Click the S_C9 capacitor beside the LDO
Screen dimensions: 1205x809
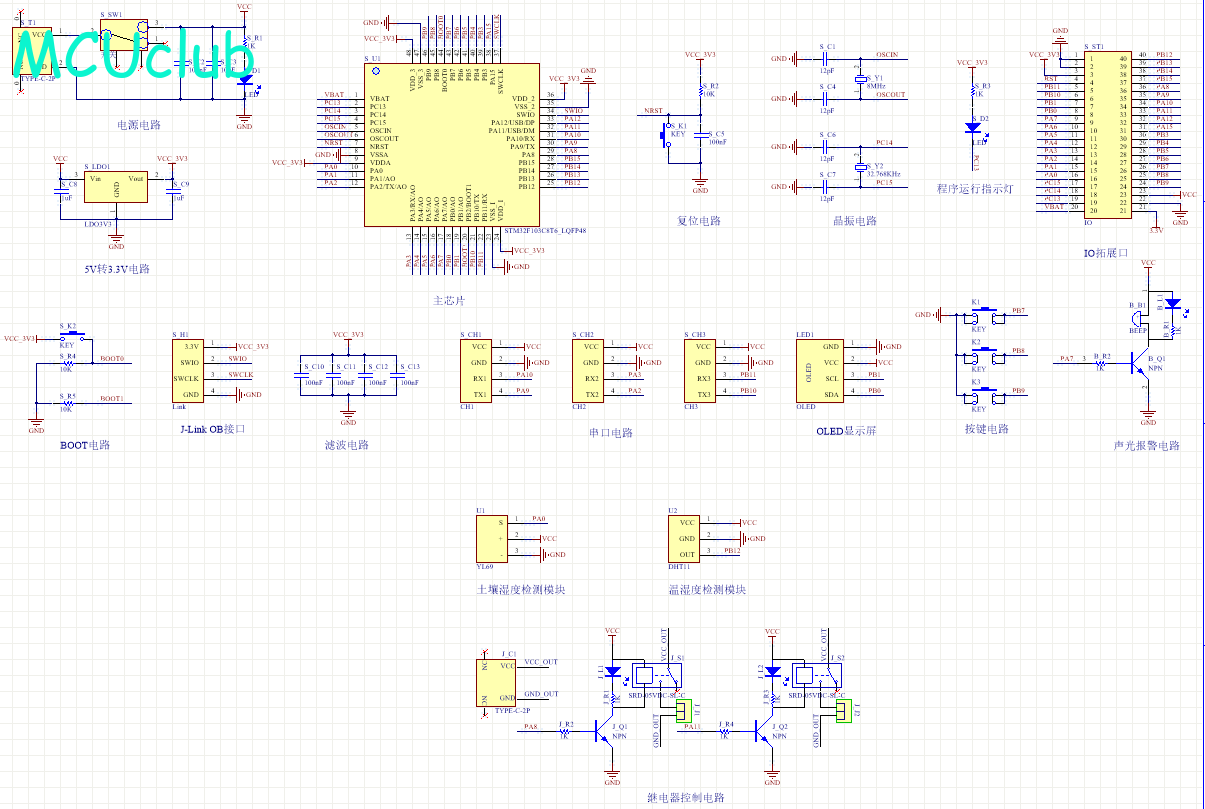coord(173,191)
